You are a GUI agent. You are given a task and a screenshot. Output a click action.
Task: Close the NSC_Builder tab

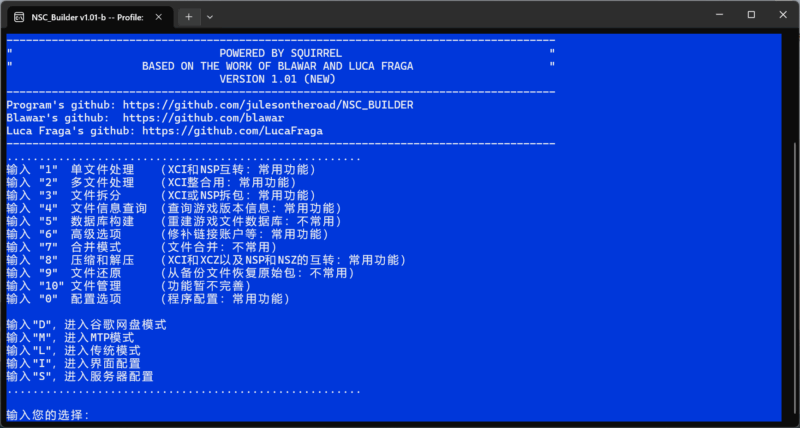[x=159, y=17]
